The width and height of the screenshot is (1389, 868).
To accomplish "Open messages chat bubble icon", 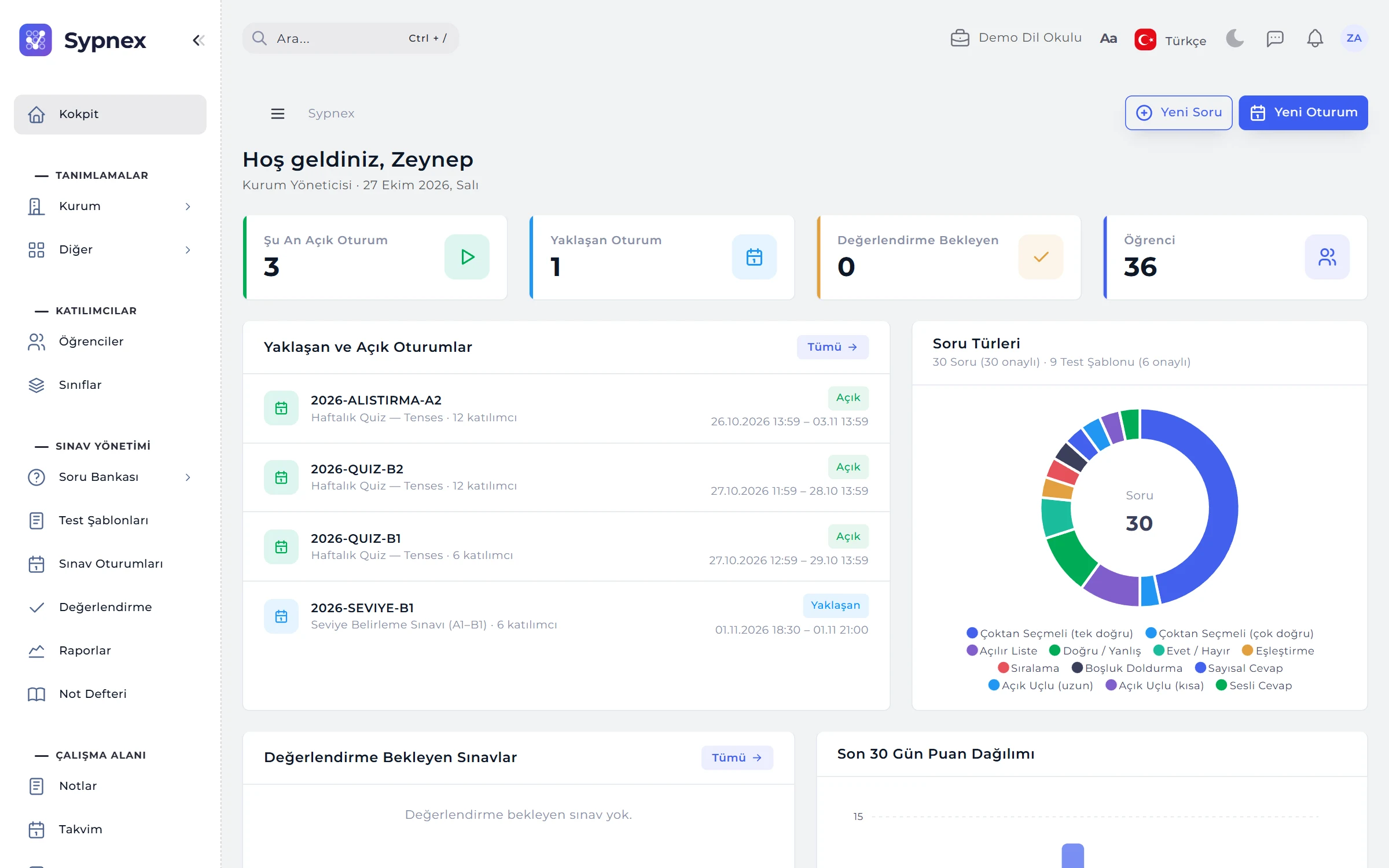I will (1275, 38).
